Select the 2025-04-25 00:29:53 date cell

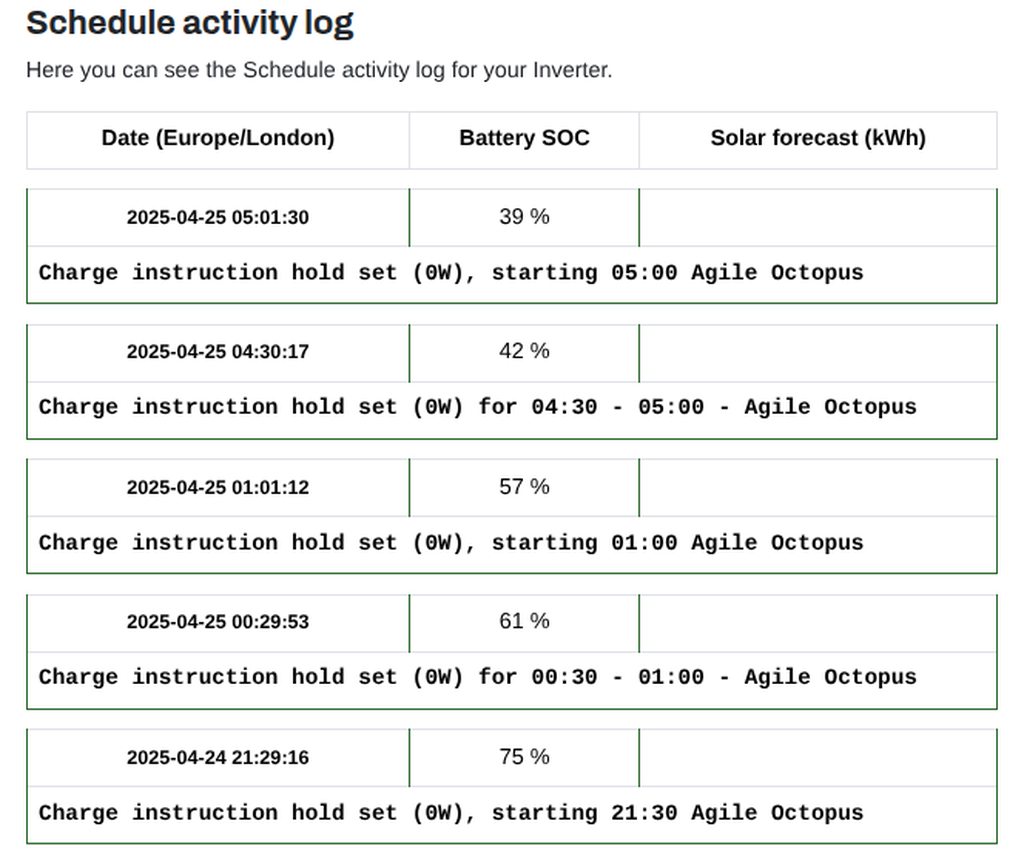point(218,622)
